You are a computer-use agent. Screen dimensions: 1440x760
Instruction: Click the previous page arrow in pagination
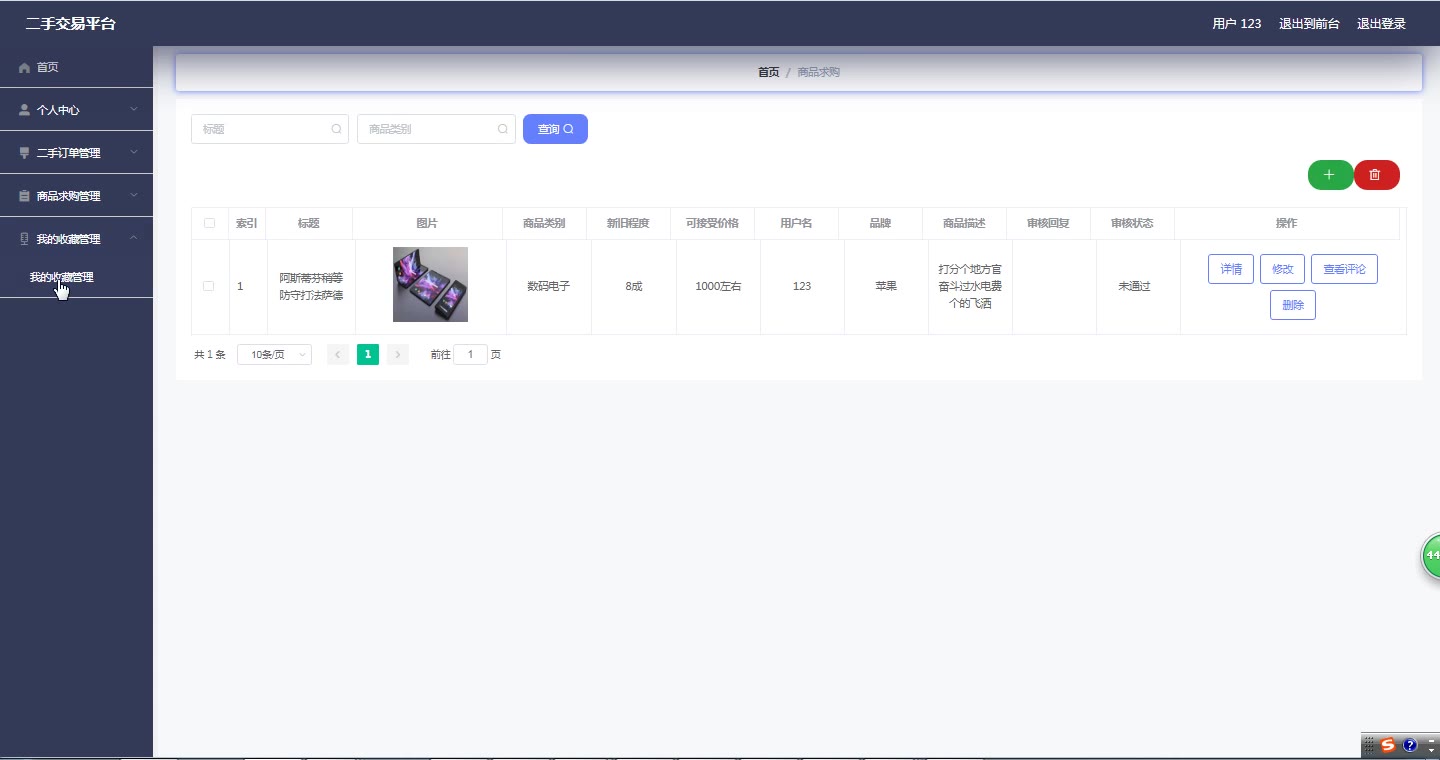(338, 355)
